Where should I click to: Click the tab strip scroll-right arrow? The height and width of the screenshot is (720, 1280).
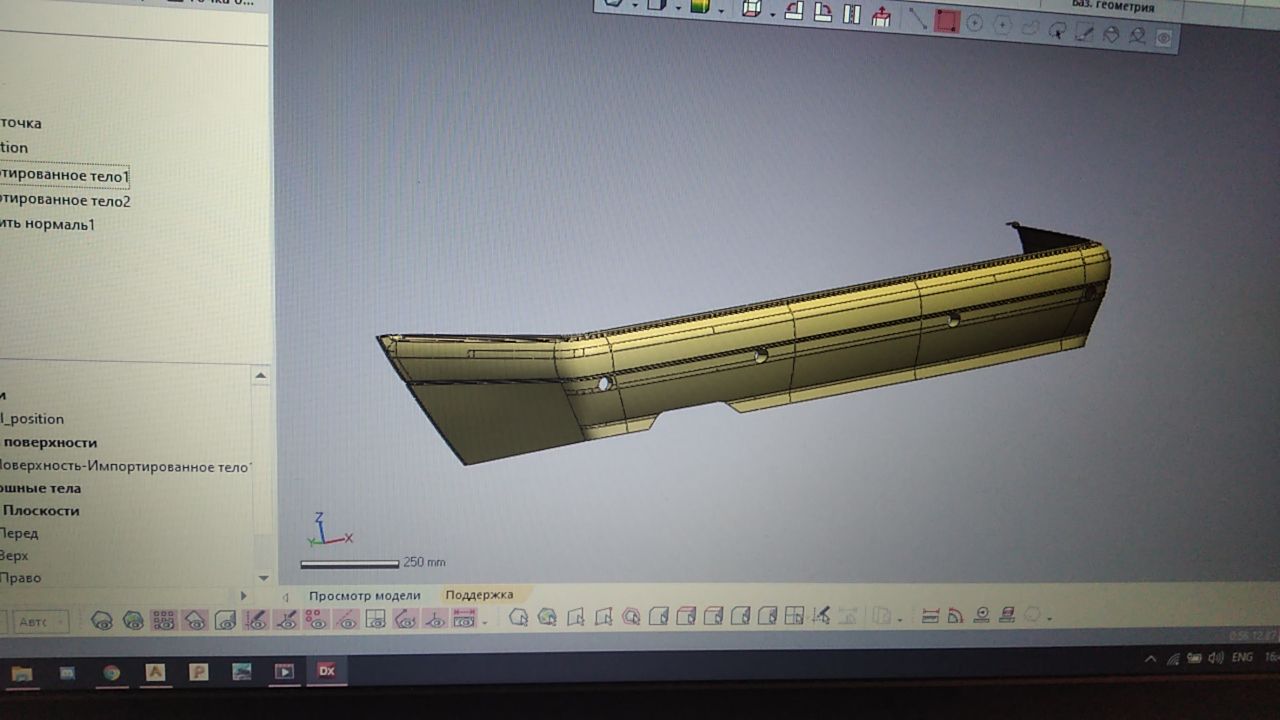243,596
